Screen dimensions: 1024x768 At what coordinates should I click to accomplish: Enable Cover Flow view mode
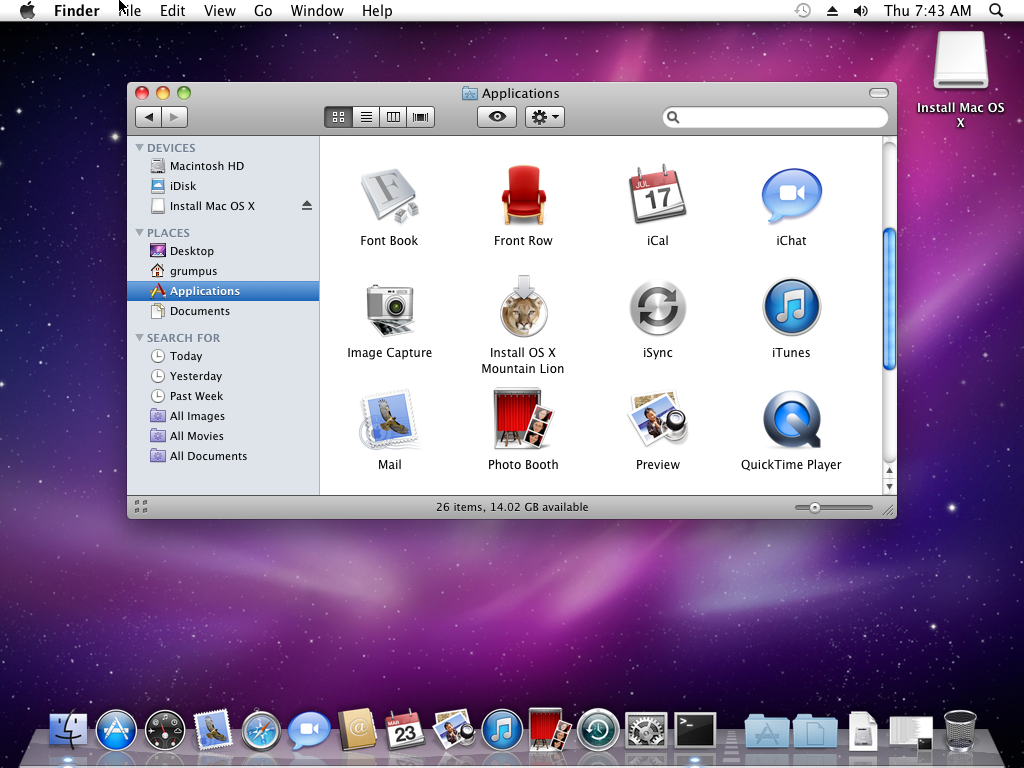click(x=421, y=117)
